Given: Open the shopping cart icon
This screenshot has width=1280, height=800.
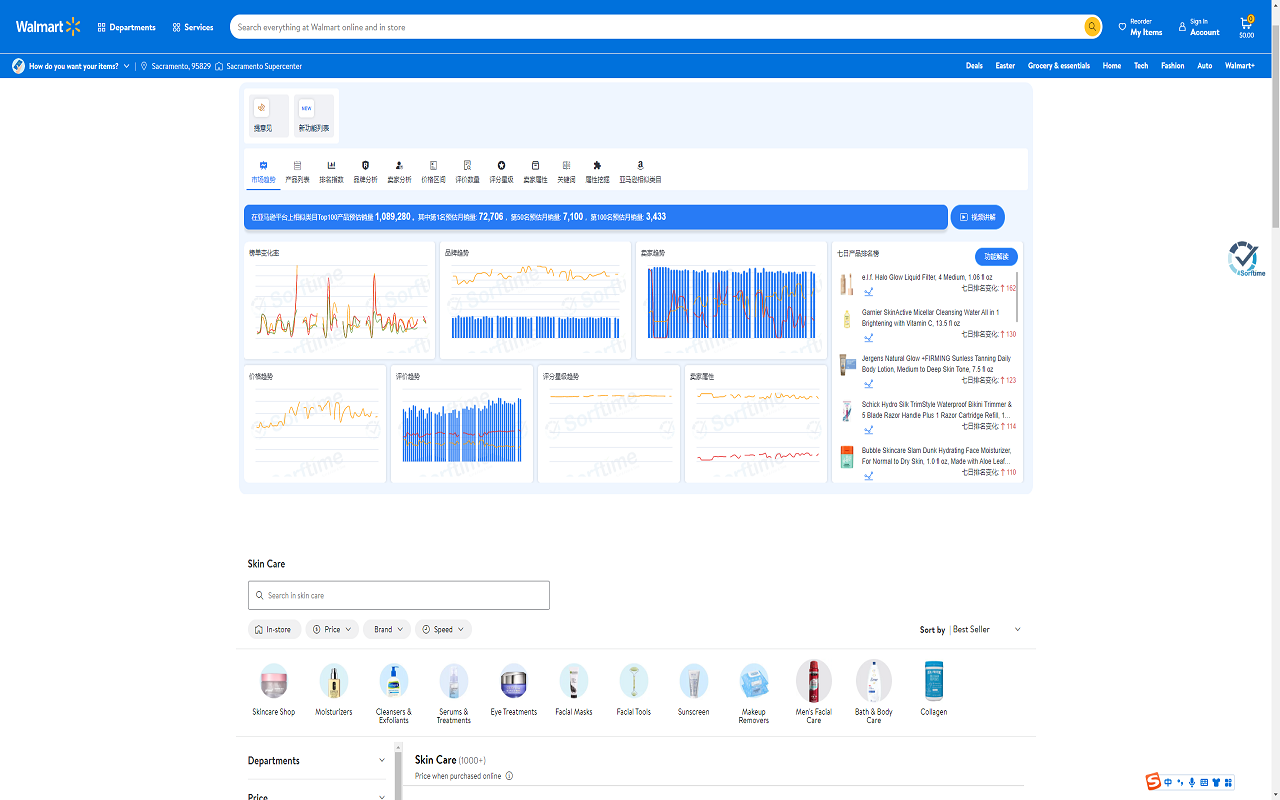Looking at the screenshot, I should [x=1246, y=25].
